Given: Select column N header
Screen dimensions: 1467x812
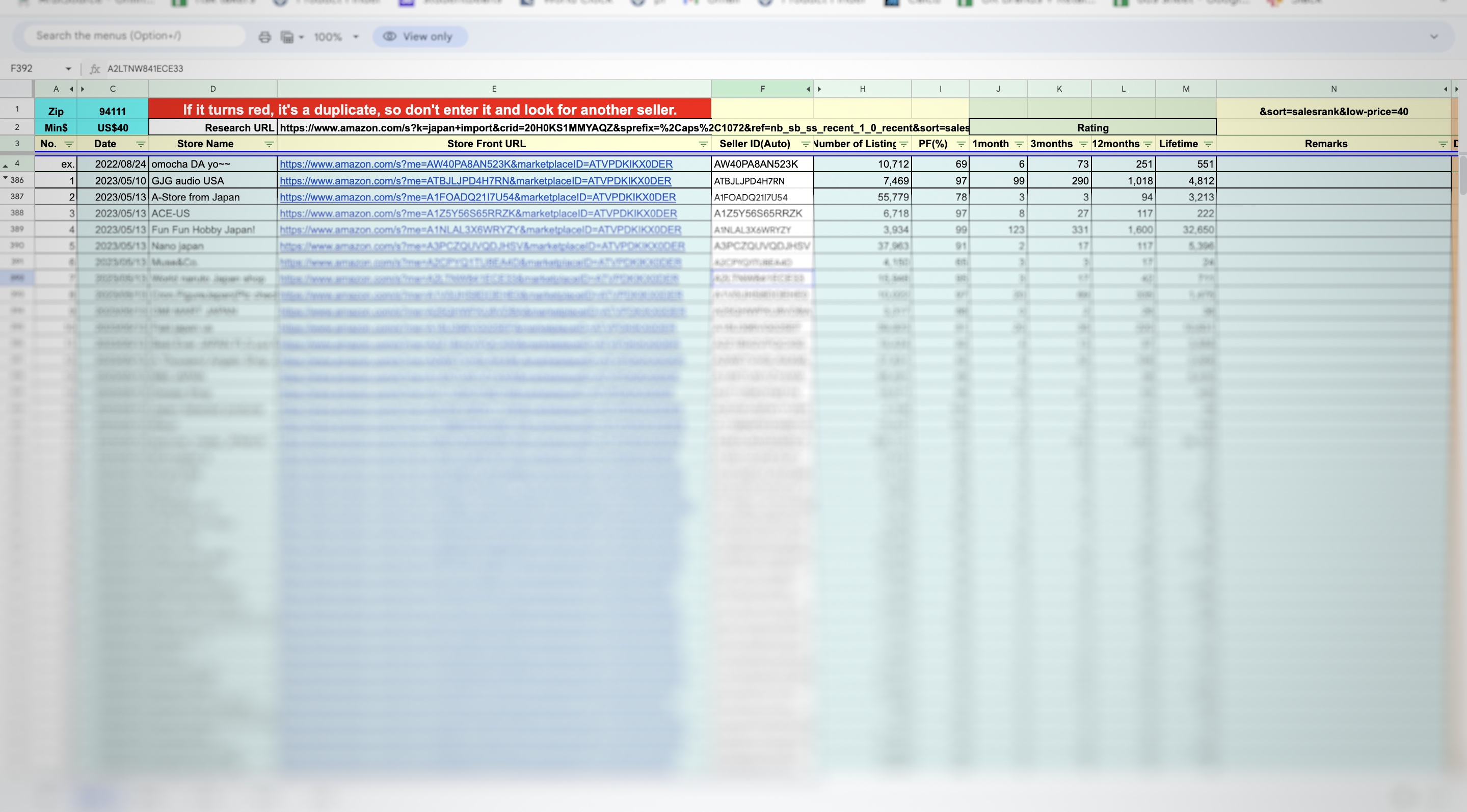Looking at the screenshot, I should click(x=1332, y=89).
